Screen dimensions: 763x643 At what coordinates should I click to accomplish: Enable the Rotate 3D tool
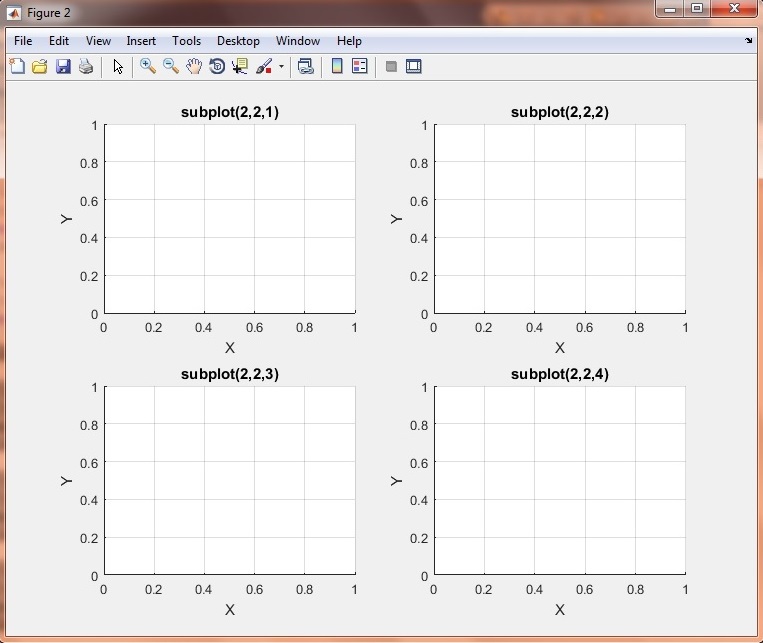pos(217,66)
